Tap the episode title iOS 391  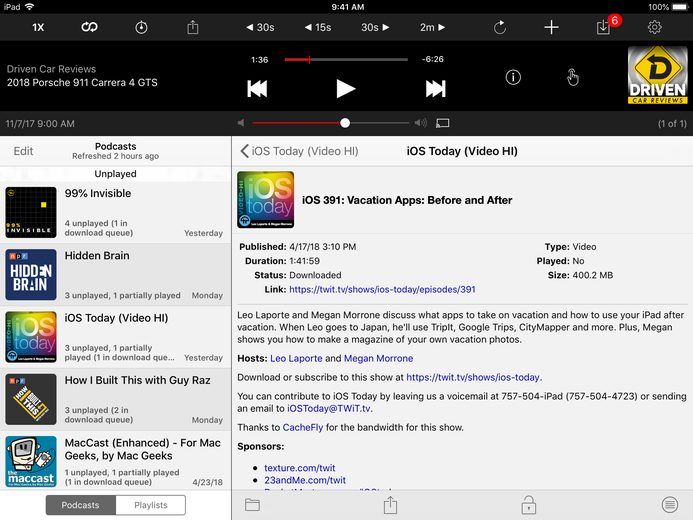click(407, 200)
